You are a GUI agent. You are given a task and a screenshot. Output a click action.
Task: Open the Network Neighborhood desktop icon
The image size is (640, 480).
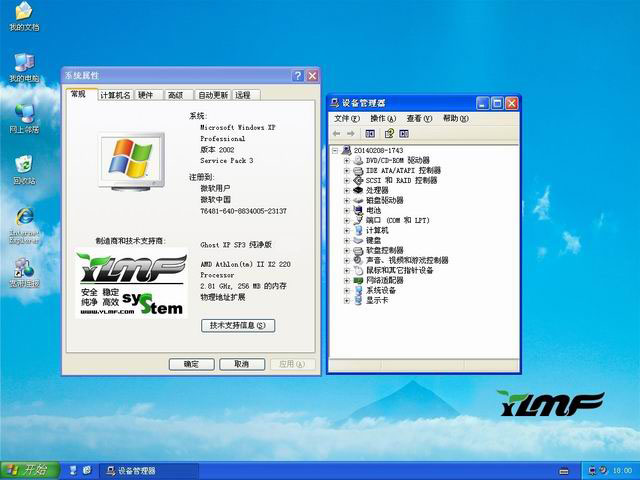(24, 119)
